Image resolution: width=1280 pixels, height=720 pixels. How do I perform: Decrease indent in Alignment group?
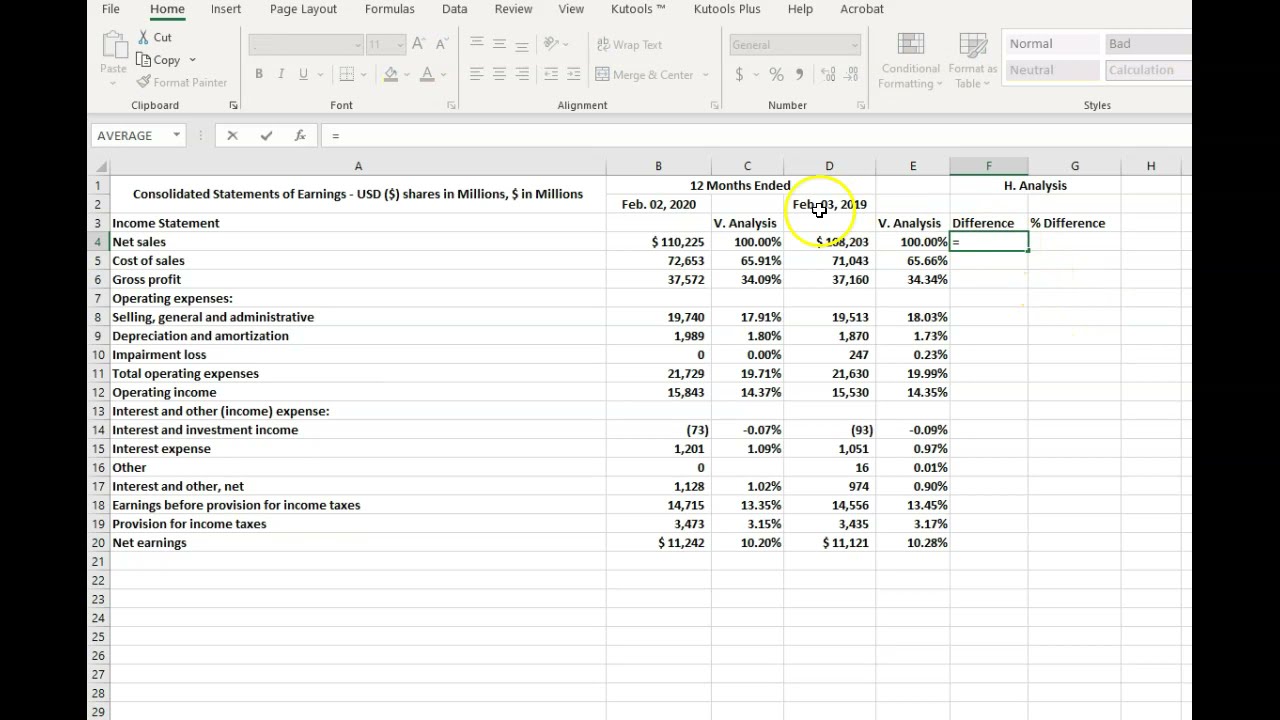[551, 74]
